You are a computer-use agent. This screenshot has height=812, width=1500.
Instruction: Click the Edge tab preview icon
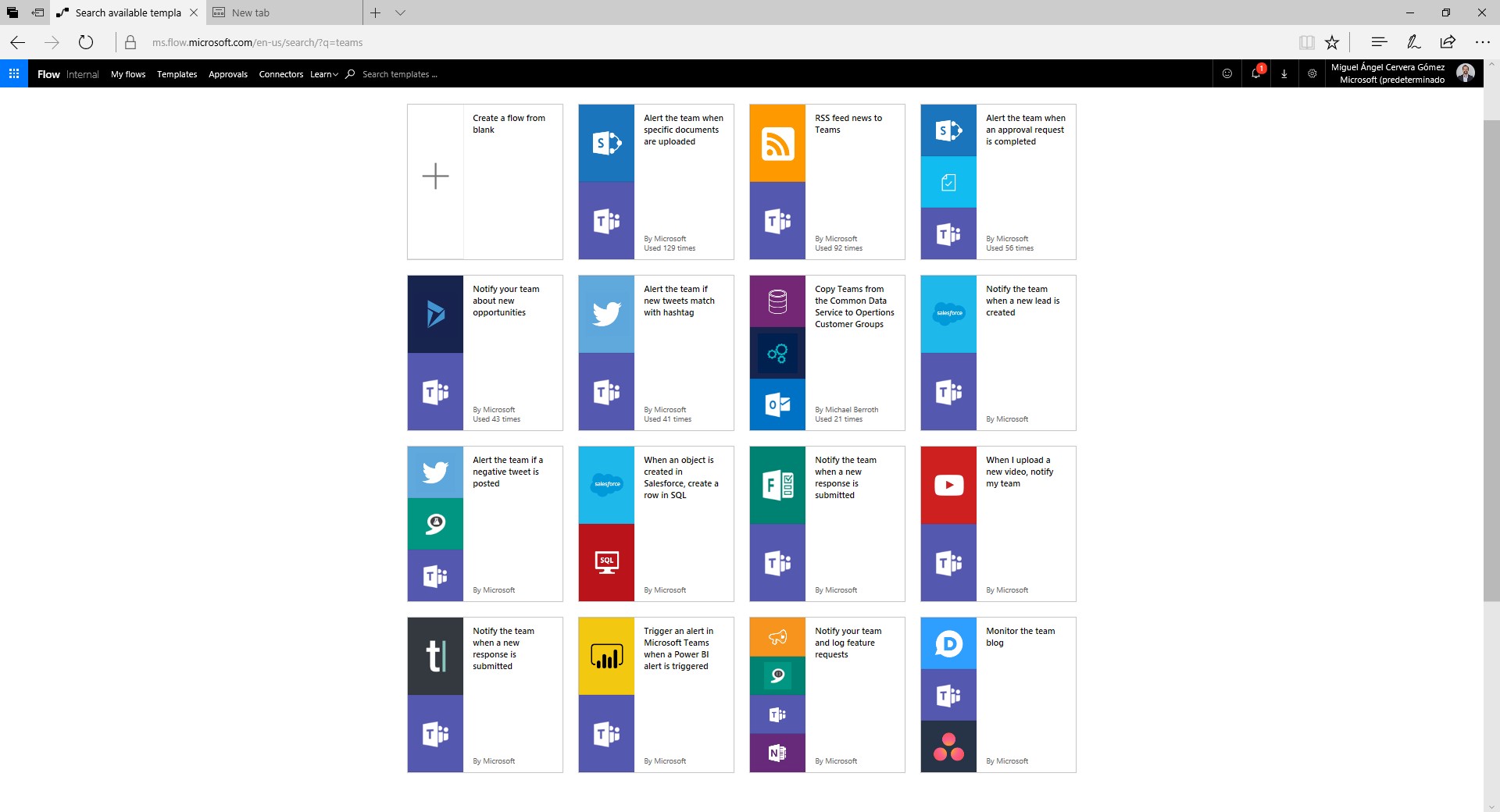(12, 12)
